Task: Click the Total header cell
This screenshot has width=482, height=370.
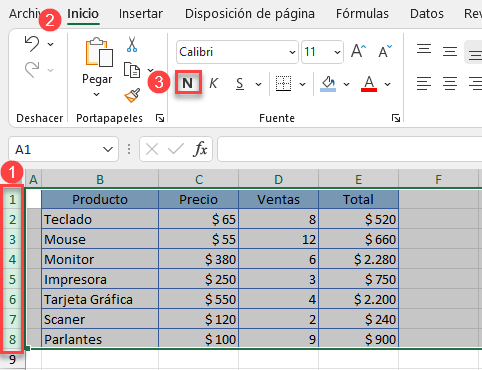Action: 359,199
